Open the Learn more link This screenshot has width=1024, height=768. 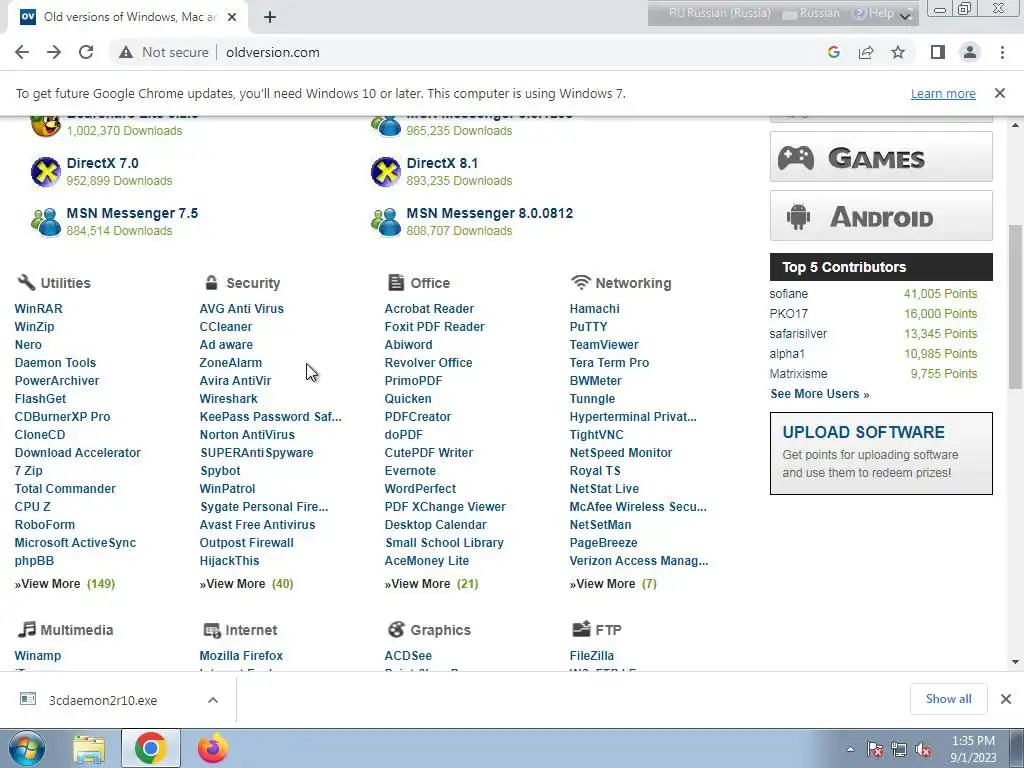tap(943, 93)
